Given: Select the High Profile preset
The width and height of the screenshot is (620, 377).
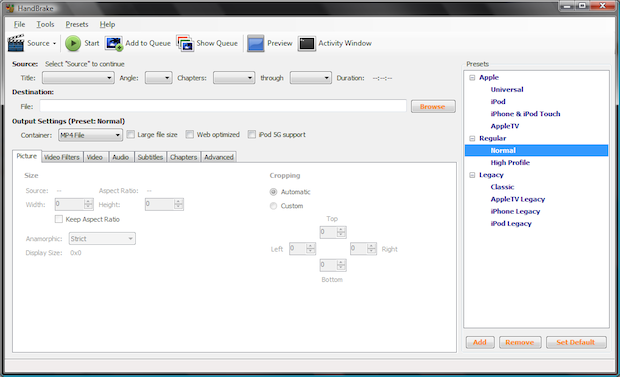Looking at the screenshot, I should point(510,163).
